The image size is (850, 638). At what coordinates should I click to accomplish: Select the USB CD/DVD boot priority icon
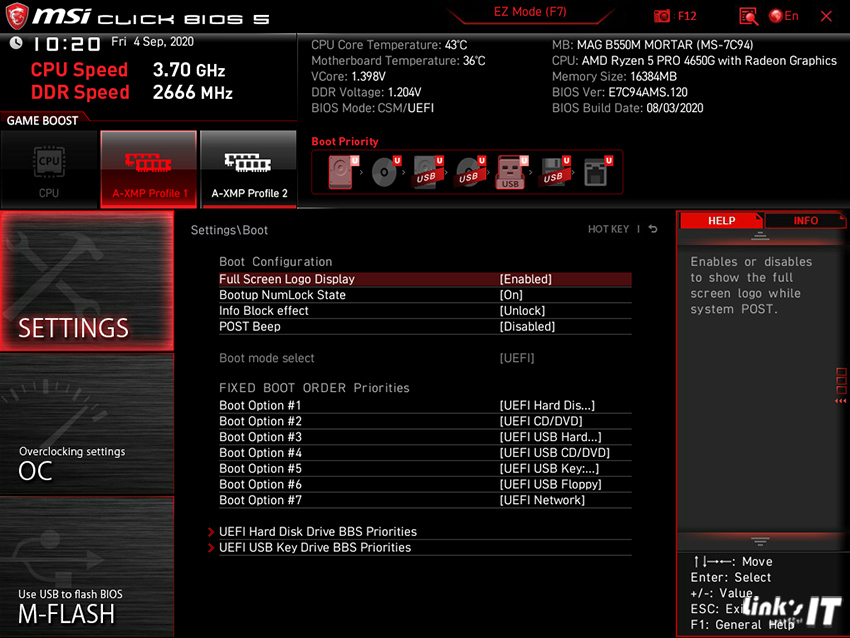[x=470, y=172]
